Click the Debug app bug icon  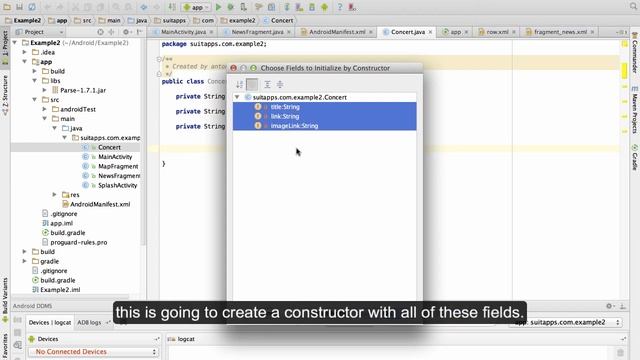point(231,7)
